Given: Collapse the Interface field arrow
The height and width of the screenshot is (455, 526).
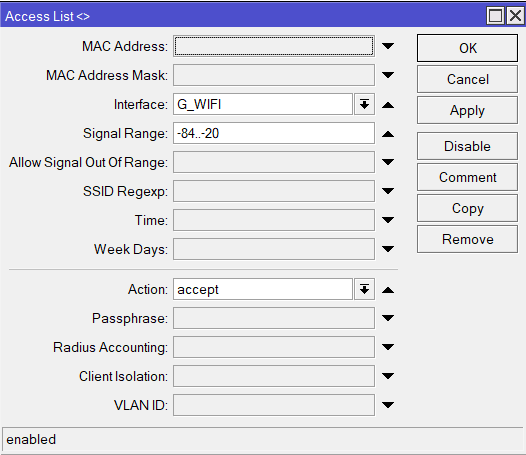Looking at the screenshot, I should click(x=388, y=105).
